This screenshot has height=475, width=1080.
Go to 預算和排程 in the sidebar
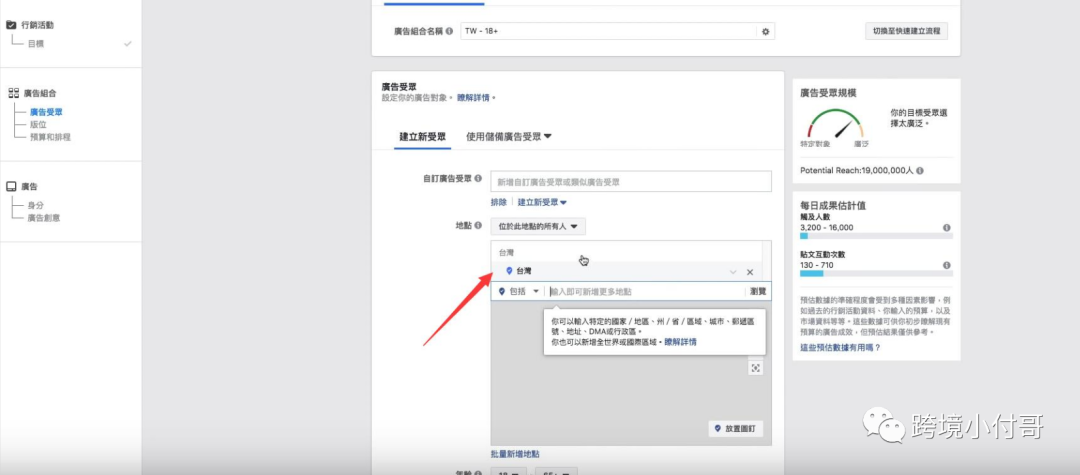50,137
